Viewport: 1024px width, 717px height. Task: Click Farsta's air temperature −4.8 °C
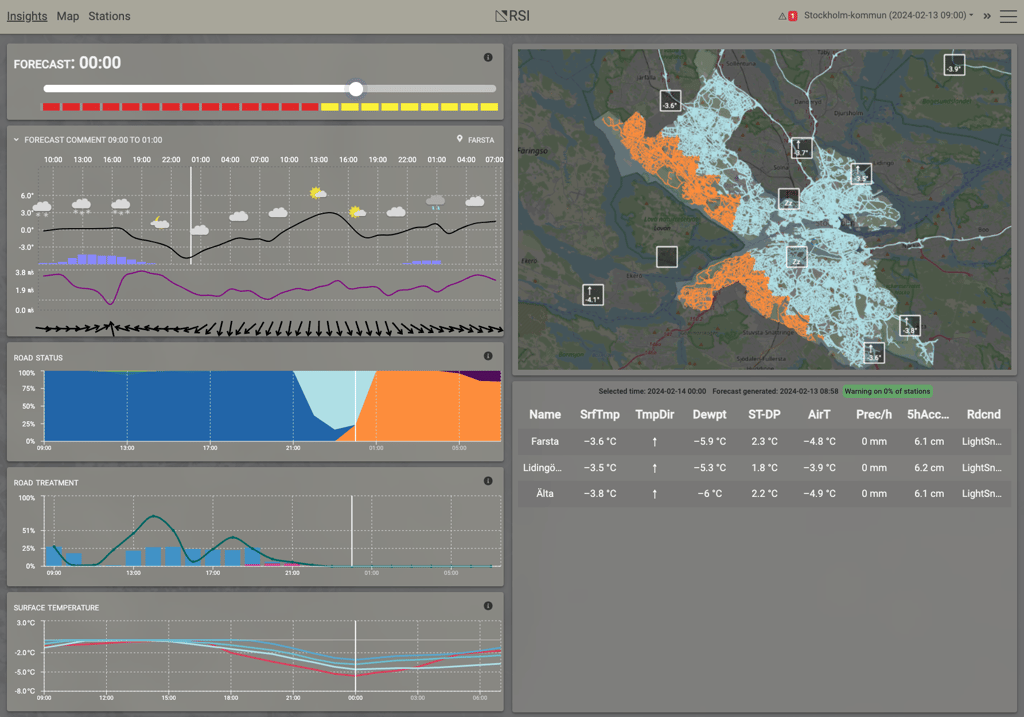(819, 441)
